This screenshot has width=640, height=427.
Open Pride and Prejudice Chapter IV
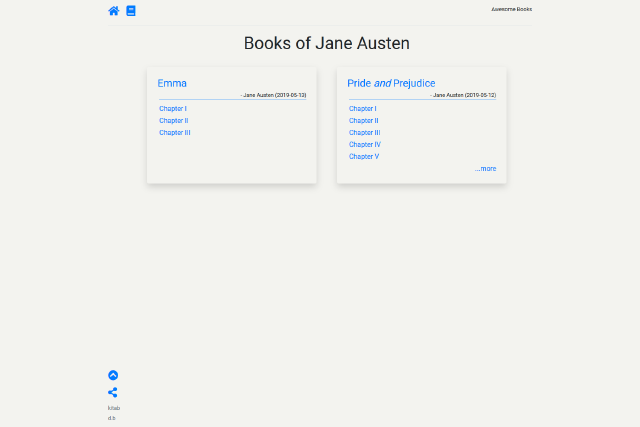tap(364, 145)
